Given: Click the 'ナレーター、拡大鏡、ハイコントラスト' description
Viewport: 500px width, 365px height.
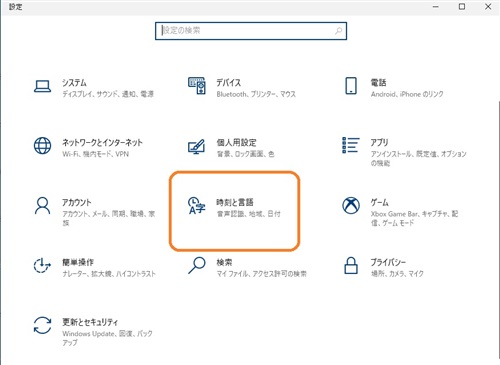Looking at the screenshot, I should 109,274.
